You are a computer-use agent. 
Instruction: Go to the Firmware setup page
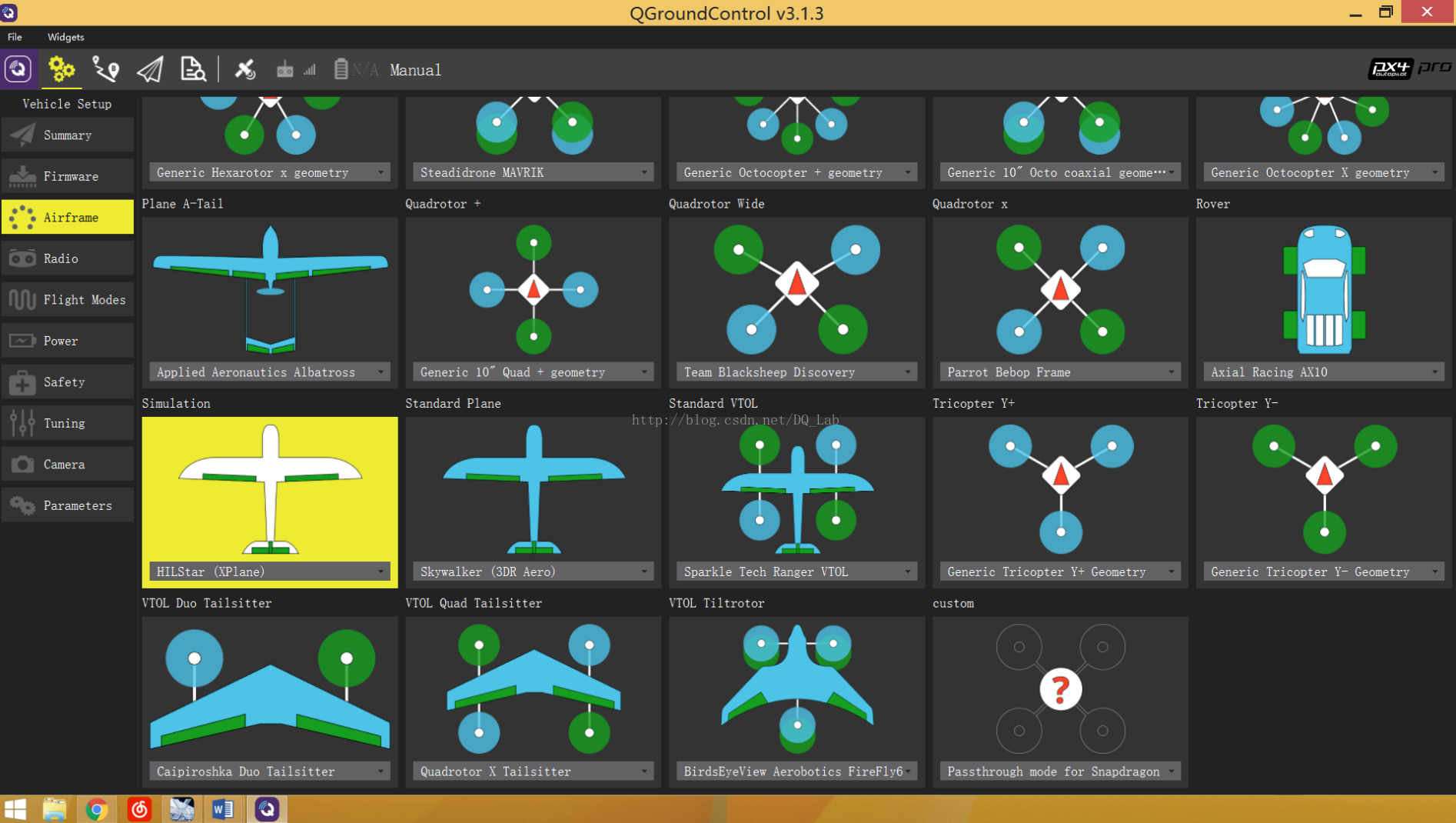click(x=68, y=176)
